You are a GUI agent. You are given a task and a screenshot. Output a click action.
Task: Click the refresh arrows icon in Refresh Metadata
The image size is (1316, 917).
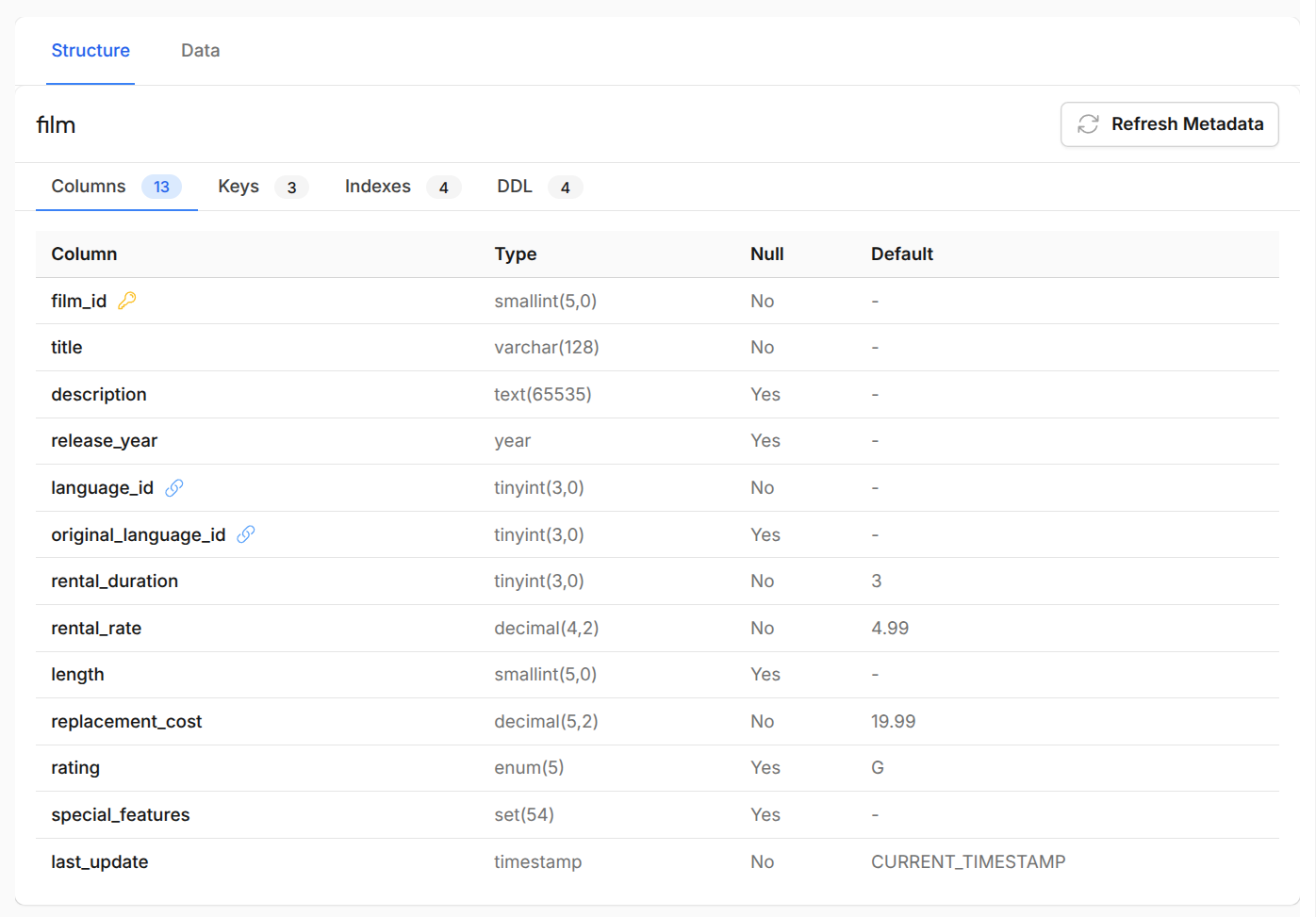coord(1088,123)
